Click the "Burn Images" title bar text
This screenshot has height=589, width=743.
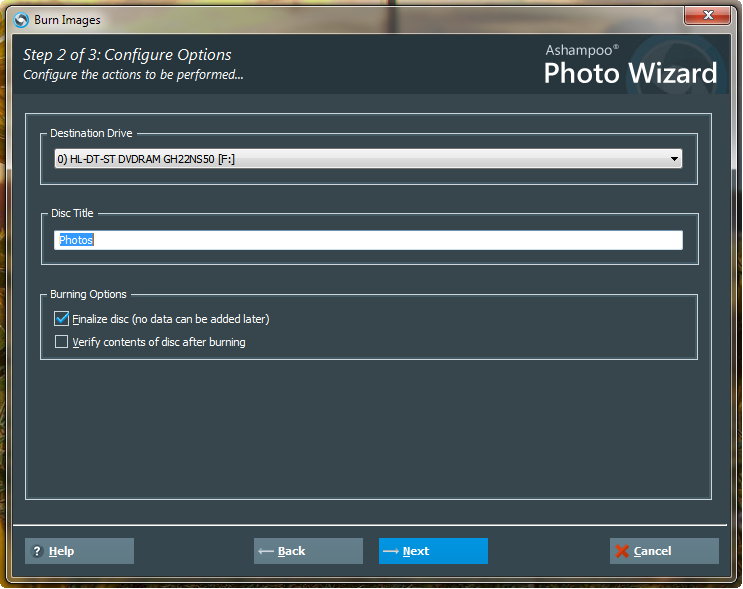[x=67, y=19]
